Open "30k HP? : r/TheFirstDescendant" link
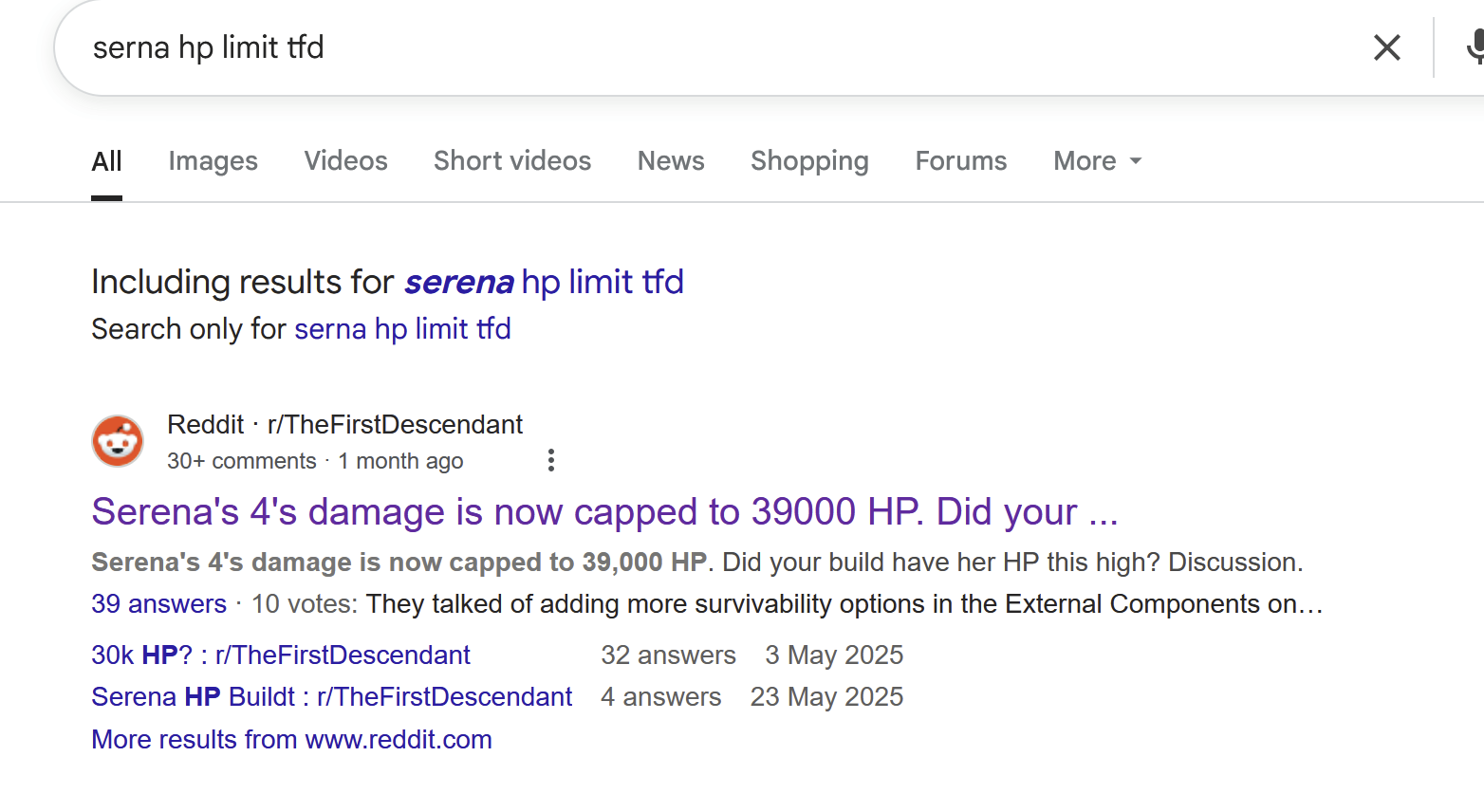The width and height of the screenshot is (1484, 812). 281,655
